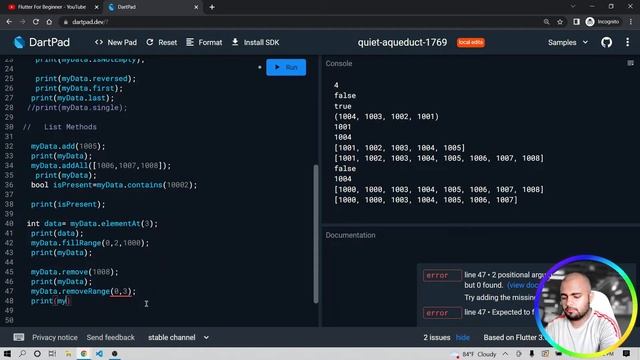Toggle browser side panel icon

576,22
